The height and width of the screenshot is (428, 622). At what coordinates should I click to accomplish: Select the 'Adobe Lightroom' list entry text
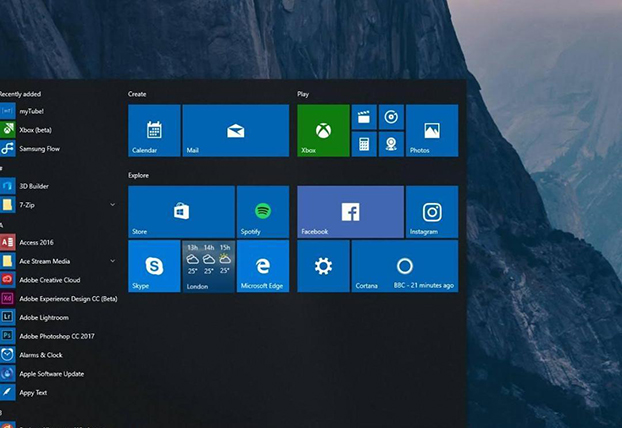[44, 317]
